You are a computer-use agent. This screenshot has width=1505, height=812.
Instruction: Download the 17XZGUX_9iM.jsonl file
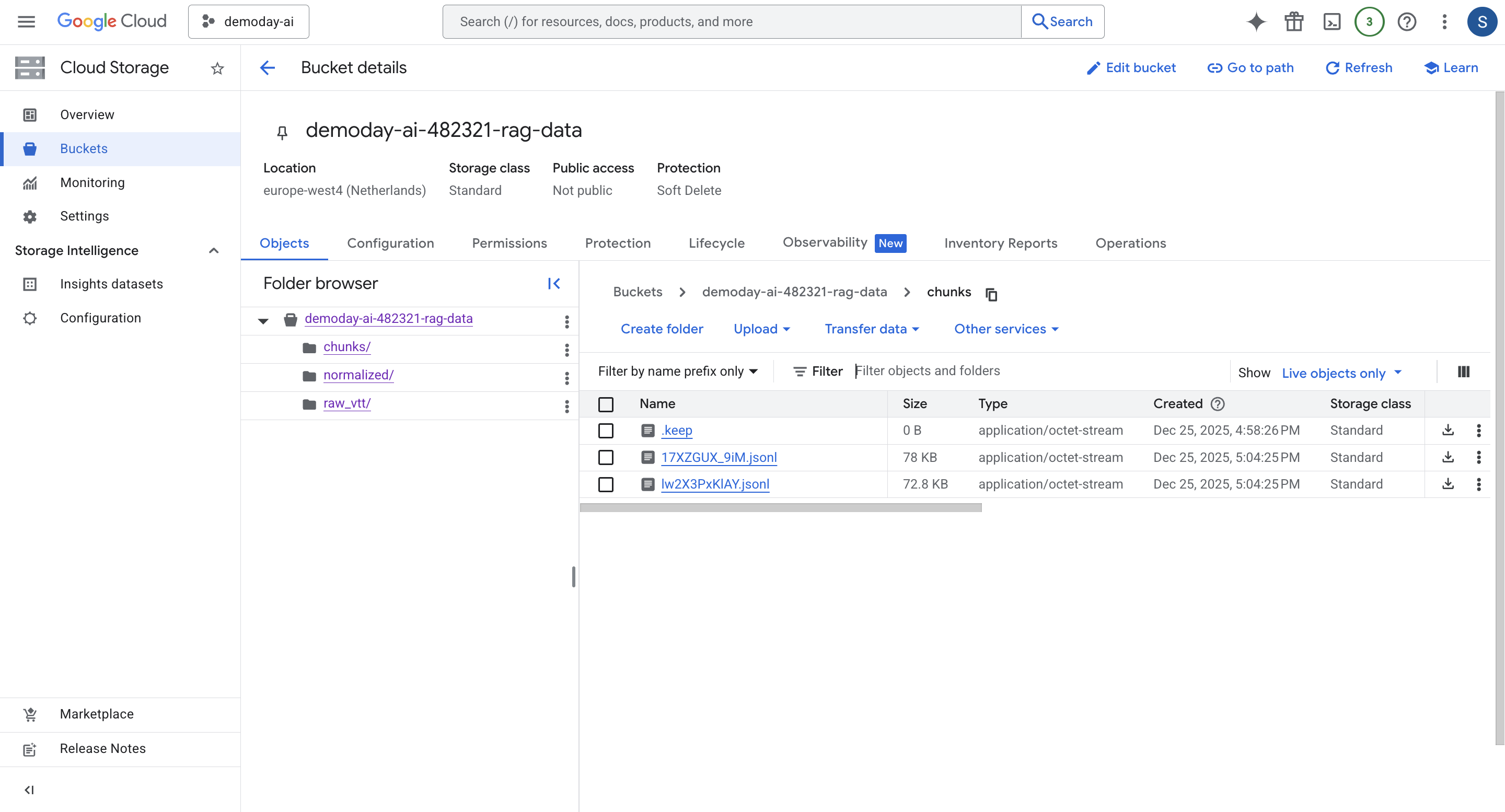(x=1448, y=457)
